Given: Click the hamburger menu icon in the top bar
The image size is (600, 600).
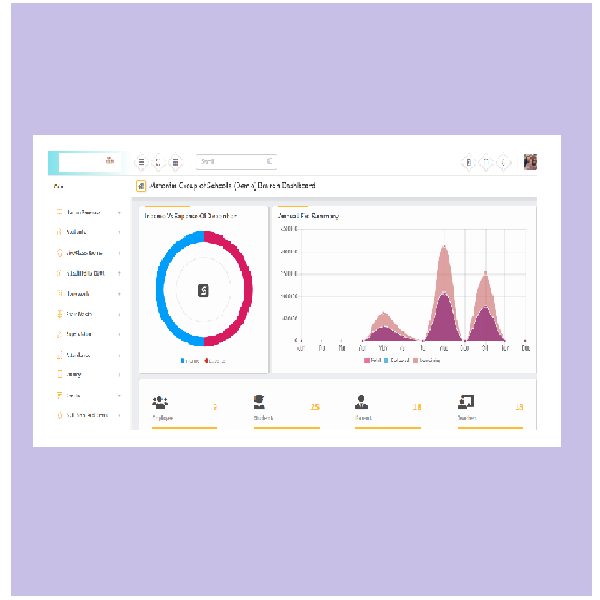Looking at the screenshot, I should click(x=141, y=162).
